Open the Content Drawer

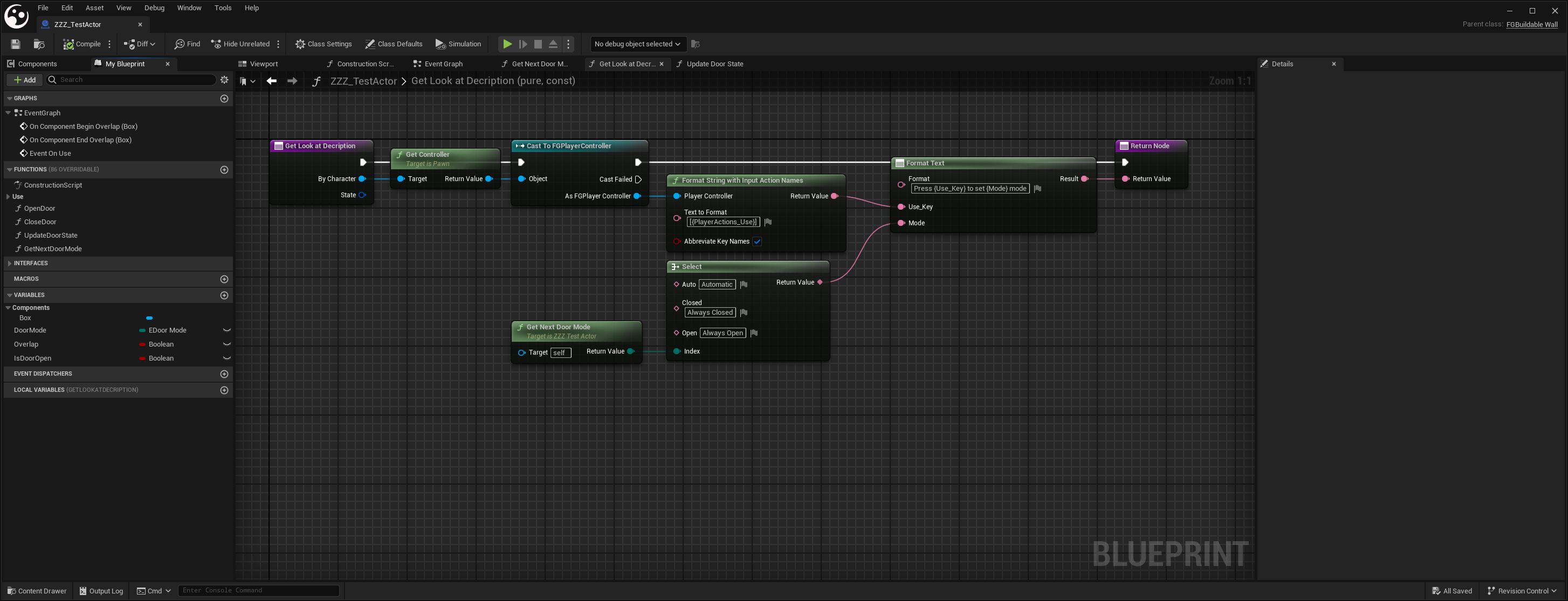coord(37,591)
